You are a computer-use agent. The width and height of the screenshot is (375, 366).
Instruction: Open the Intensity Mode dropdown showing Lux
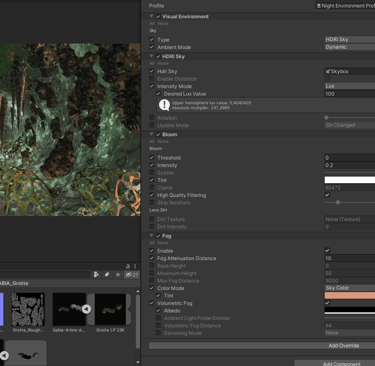coord(350,86)
